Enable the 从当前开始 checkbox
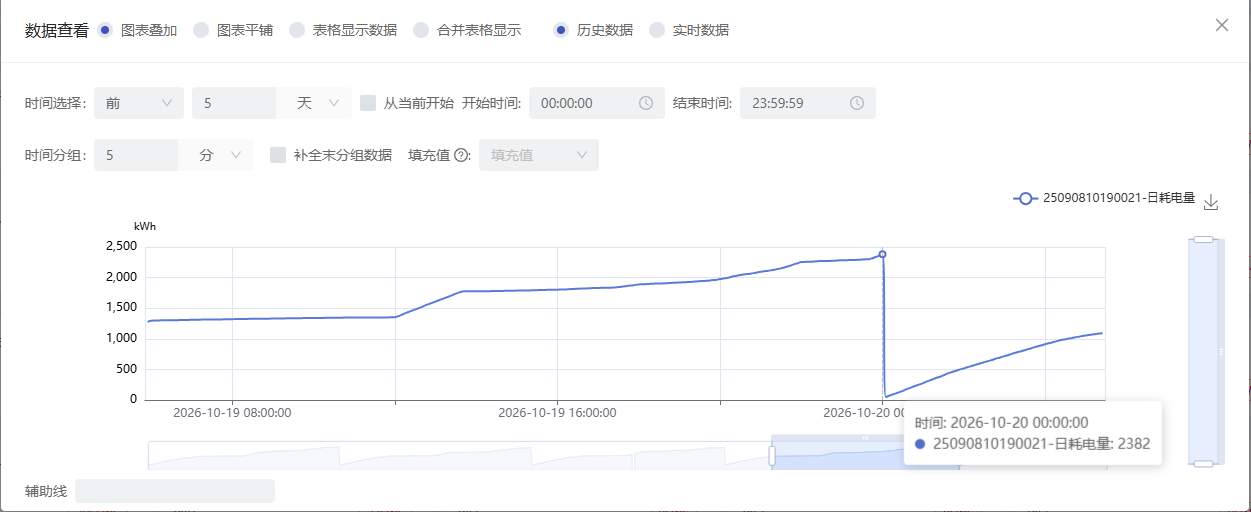The image size is (1251, 512). (x=368, y=103)
